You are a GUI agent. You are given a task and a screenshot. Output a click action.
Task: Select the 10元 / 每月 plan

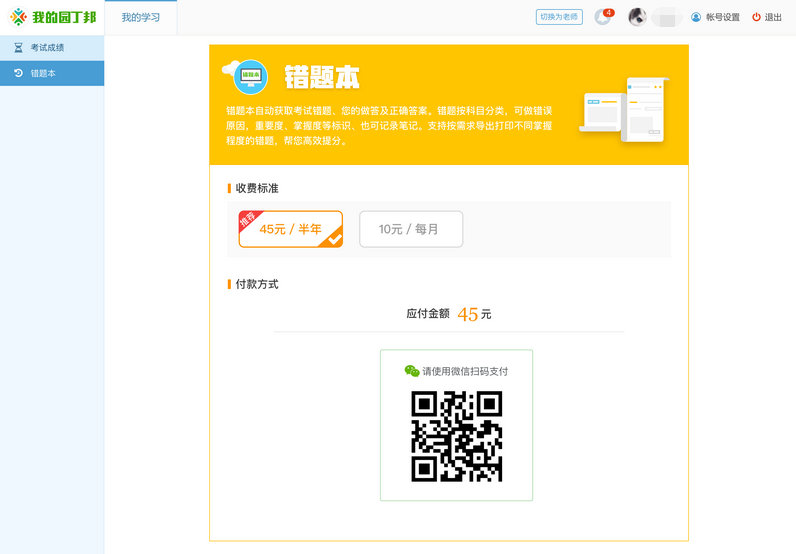coord(411,229)
